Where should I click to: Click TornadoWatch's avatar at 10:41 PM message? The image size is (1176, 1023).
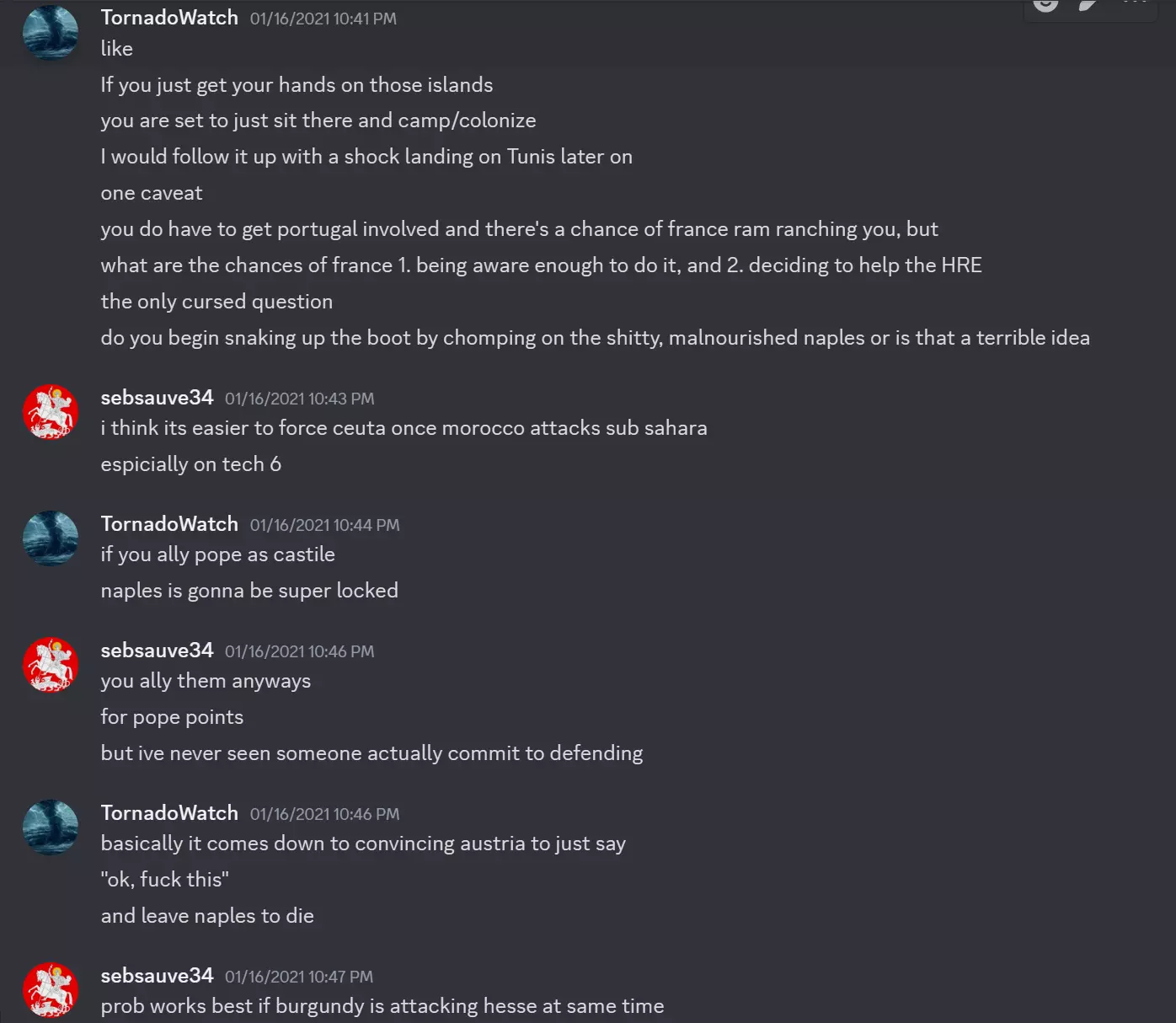pyautogui.click(x=51, y=33)
